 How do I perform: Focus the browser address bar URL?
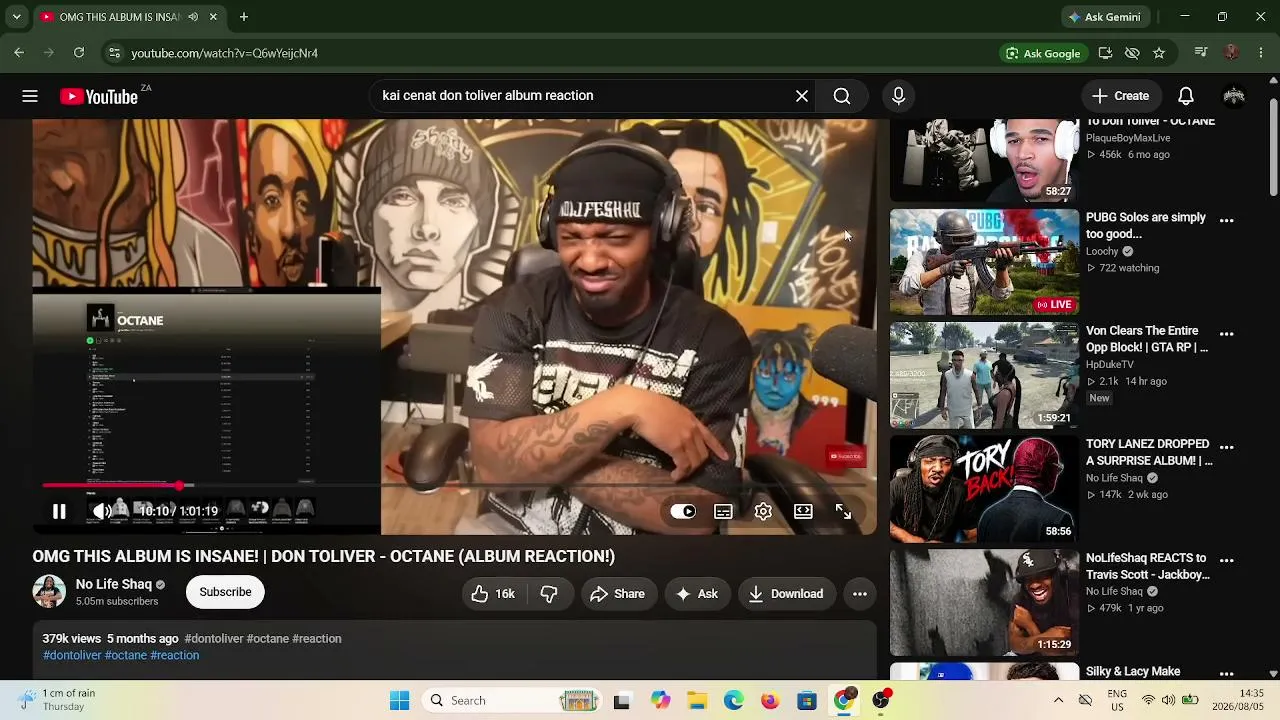coord(224,53)
